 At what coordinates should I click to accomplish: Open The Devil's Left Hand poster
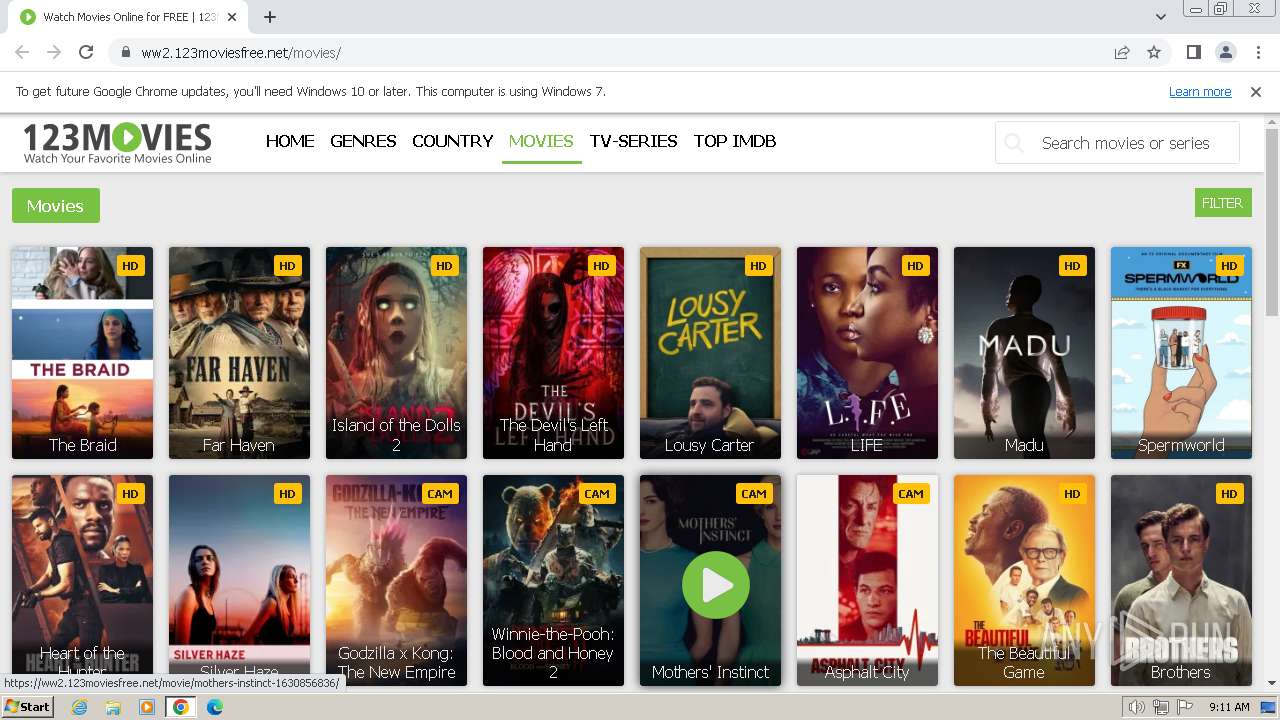(x=553, y=353)
